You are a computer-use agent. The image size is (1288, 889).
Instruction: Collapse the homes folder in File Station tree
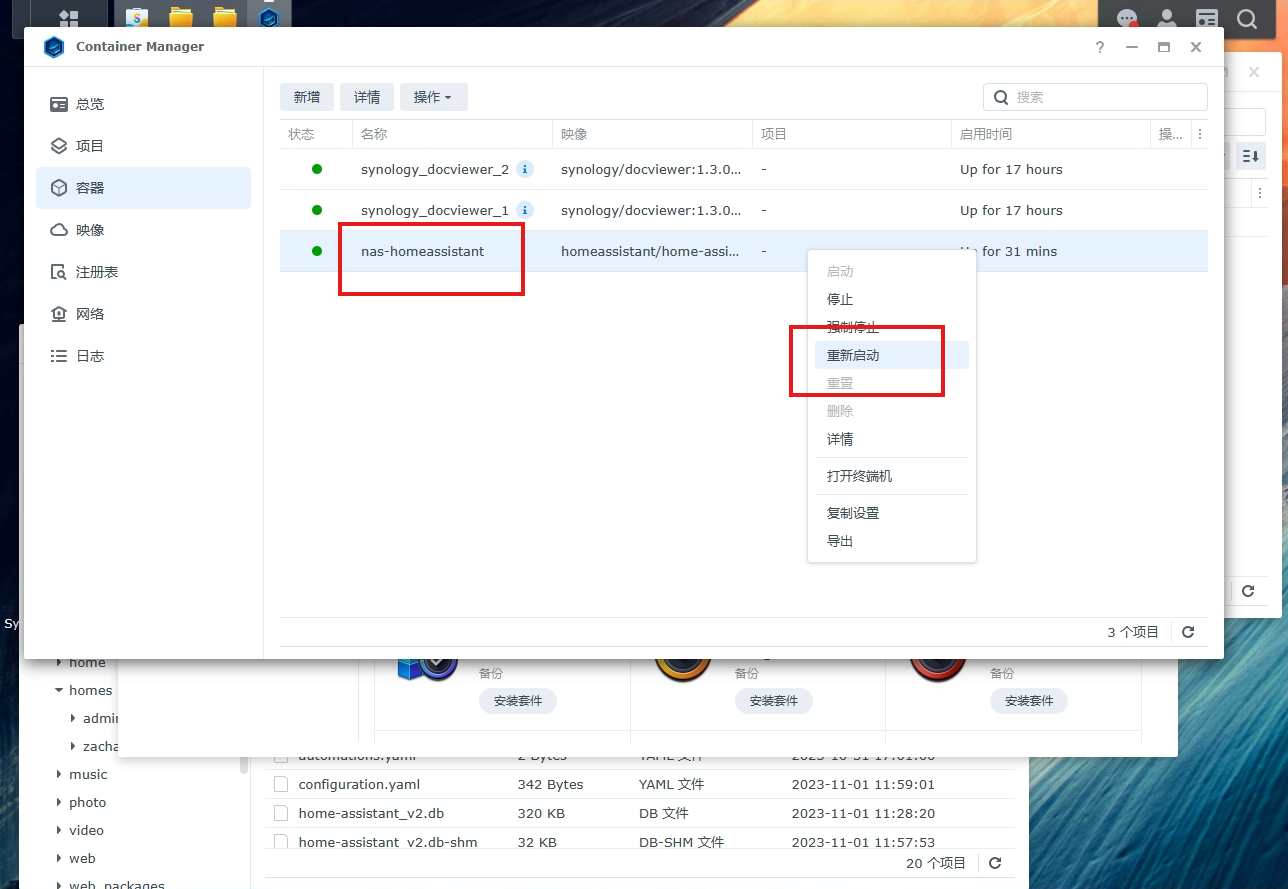click(x=59, y=690)
